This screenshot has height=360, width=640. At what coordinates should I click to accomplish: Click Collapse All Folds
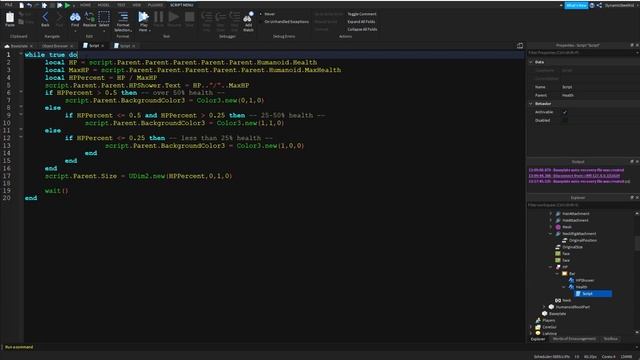(362, 29)
